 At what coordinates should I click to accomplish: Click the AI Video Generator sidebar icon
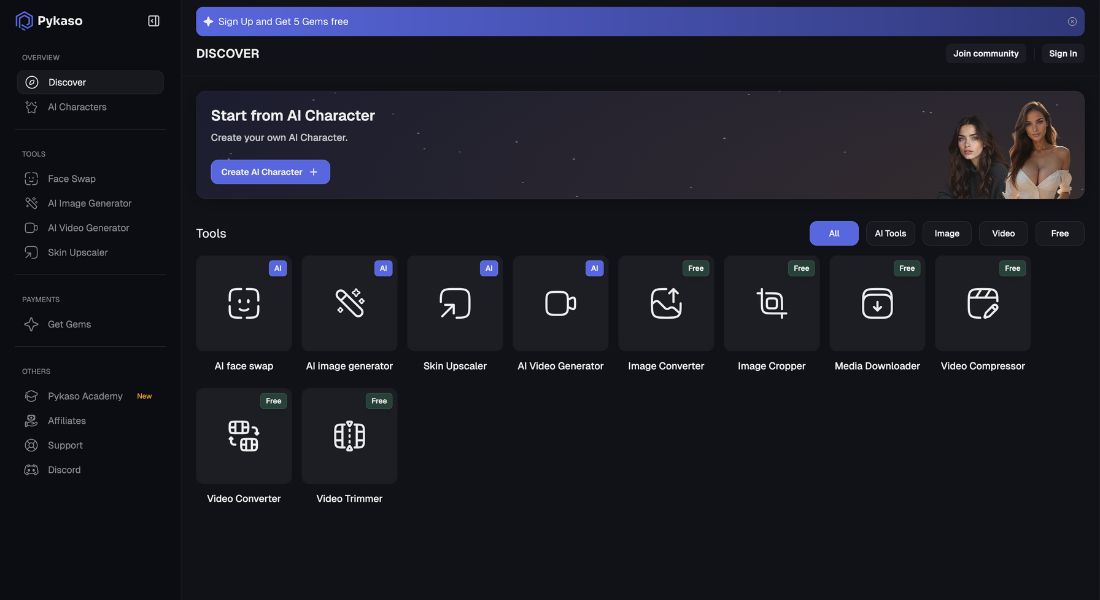(x=32, y=227)
